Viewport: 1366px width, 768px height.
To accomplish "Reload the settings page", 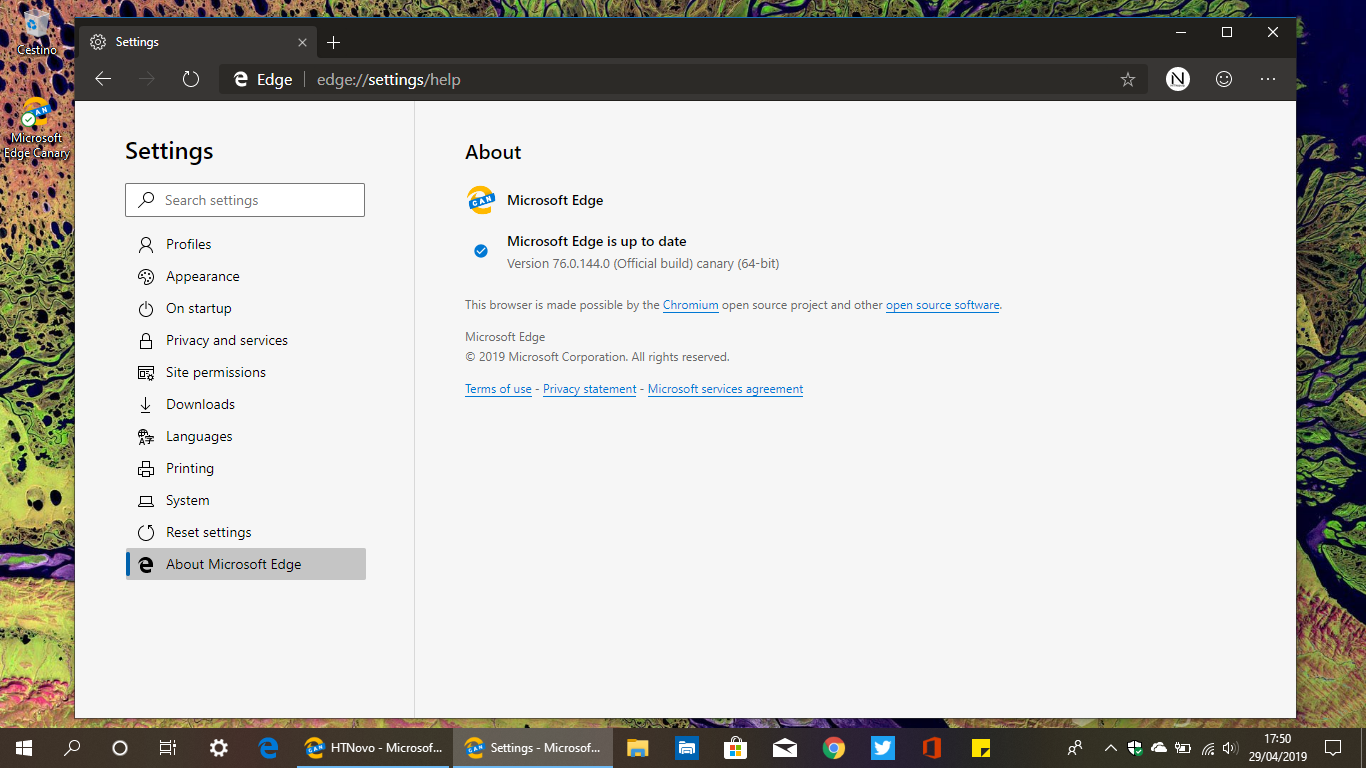I will tap(191, 79).
